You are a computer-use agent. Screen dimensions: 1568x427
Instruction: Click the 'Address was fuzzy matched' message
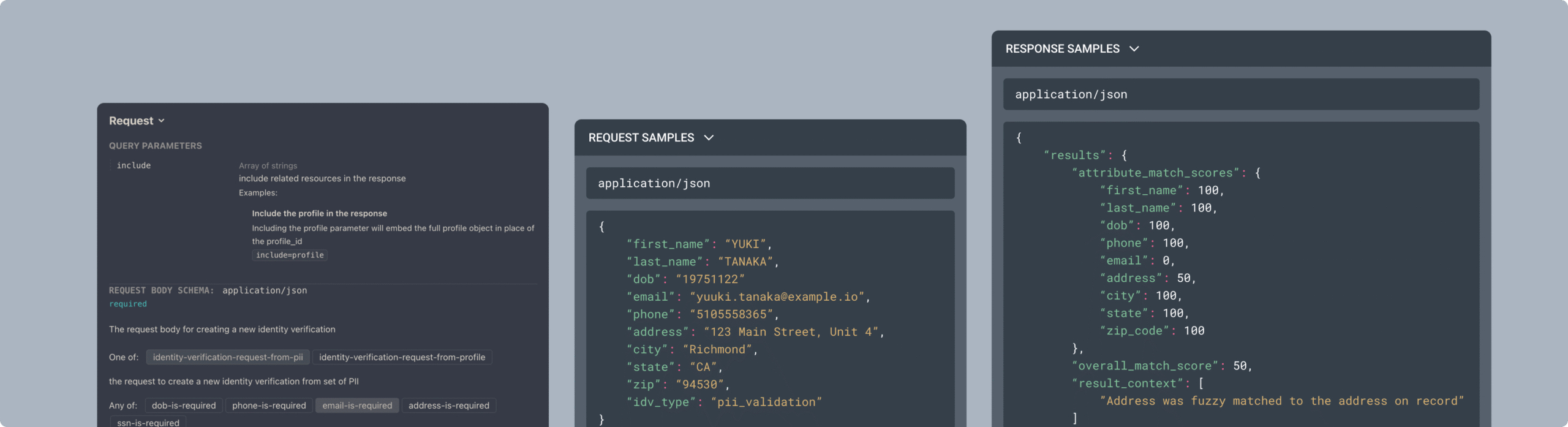[x=1282, y=401]
